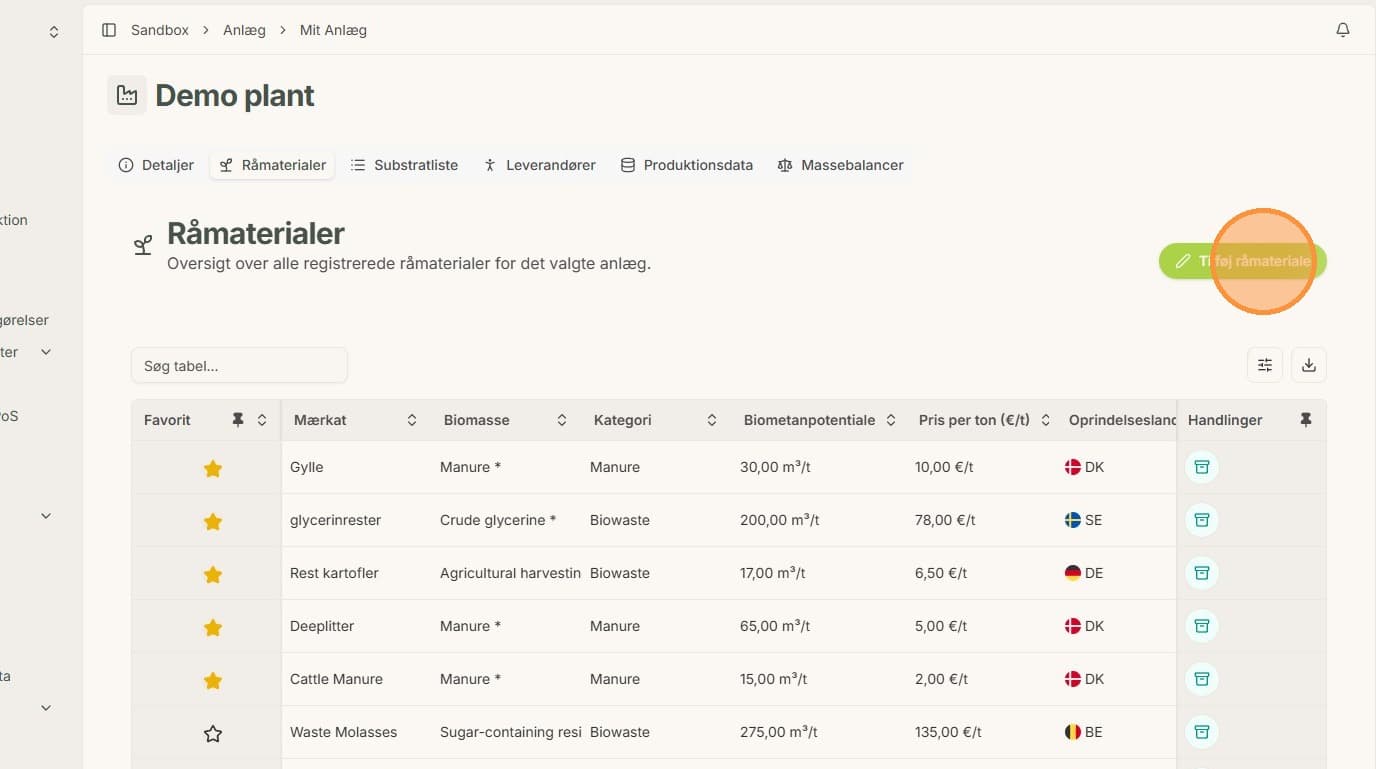
Task: Toggle the sidebar panel icon
Action: pyautogui.click(x=109, y=30)
